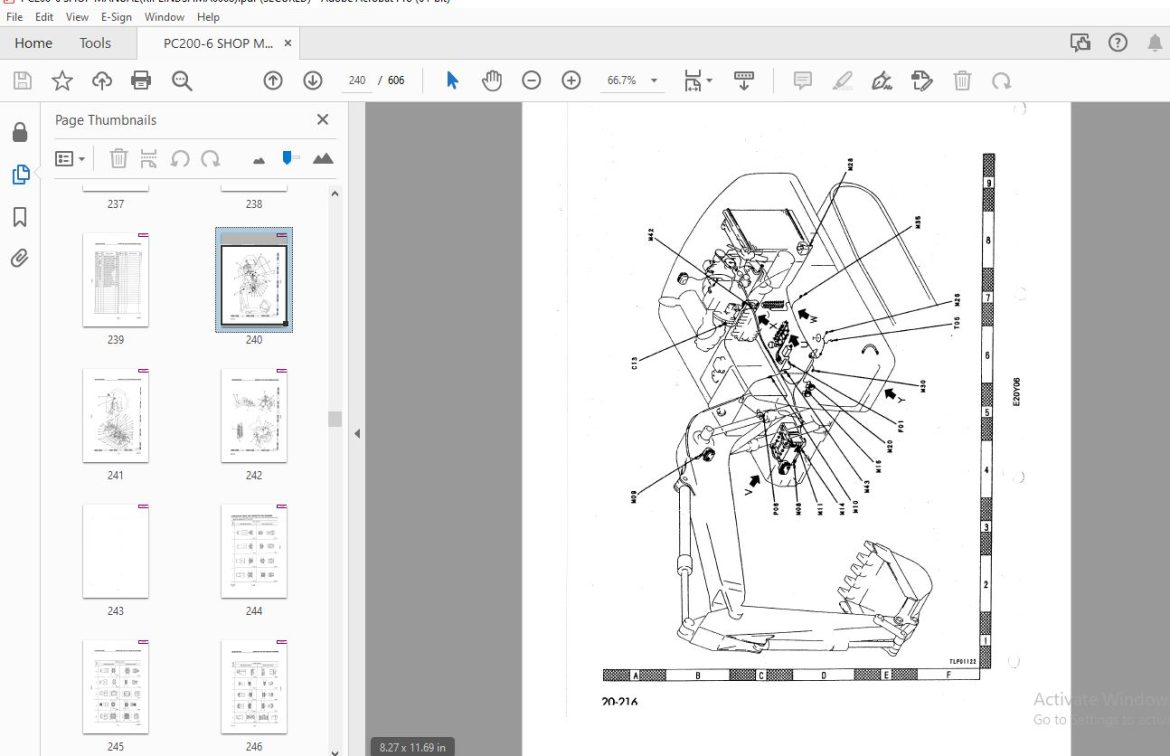Viewport: 1170px width, 756px height.
Task: Close the Page Thumbnails panel
Action: coord(322,119)
